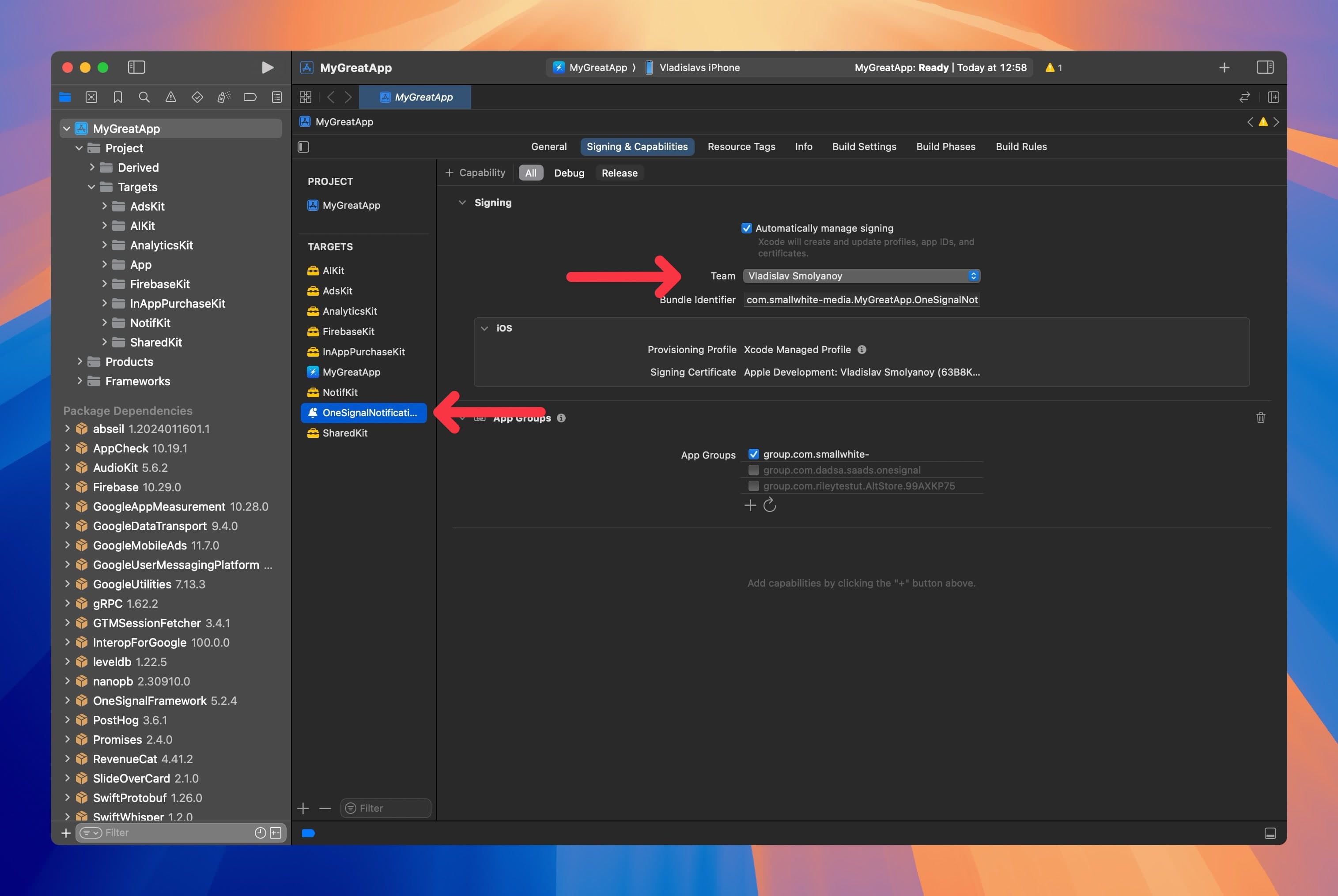Toggle the debug area at bottom right
The height and width of the screenshot is (896, 1338).
point(1270,833)
